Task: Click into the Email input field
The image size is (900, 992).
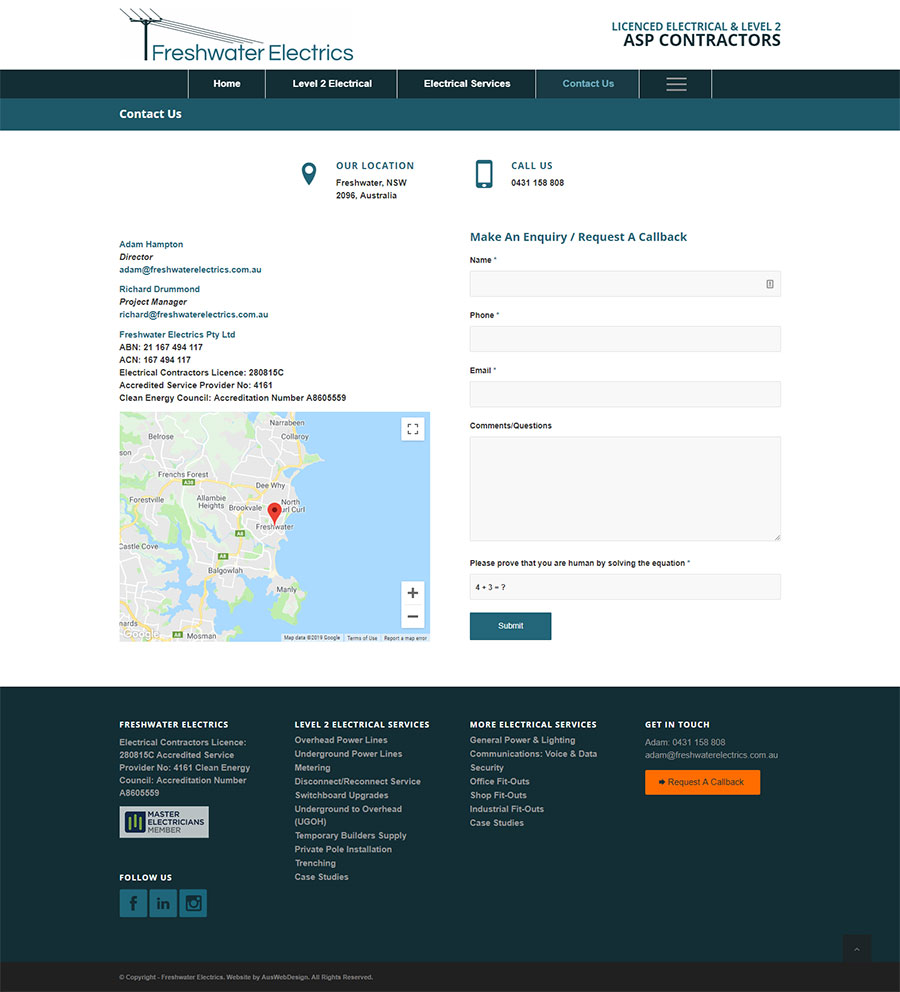Action: 625,394
